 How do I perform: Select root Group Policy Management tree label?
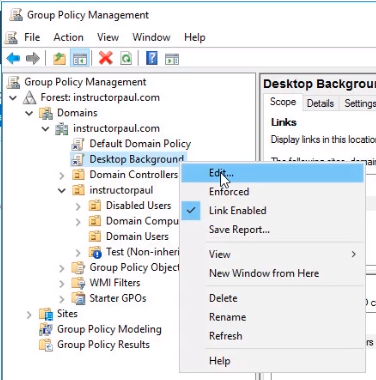pyautogui.click(x=85, y=82)
